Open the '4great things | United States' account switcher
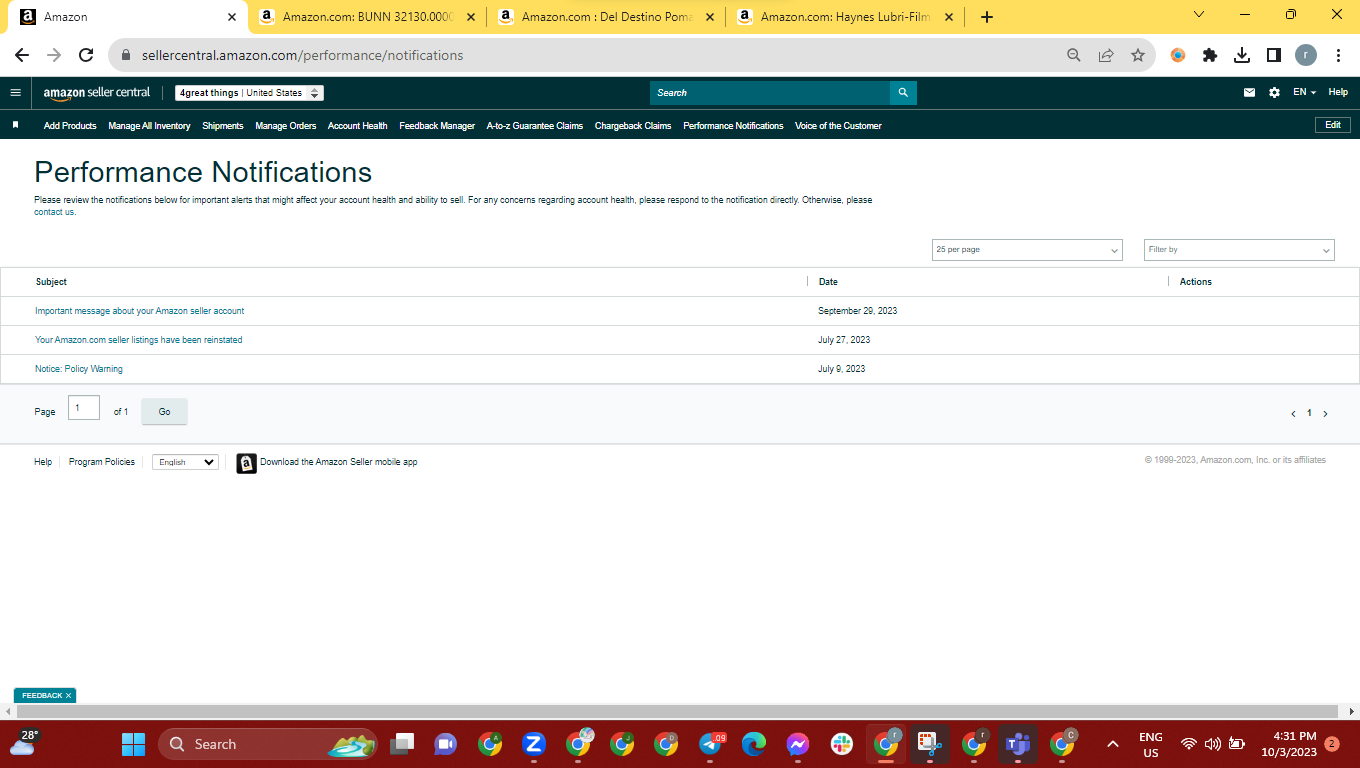The width and height of the screenshot is (1360, 768). (x=249, y=93)
